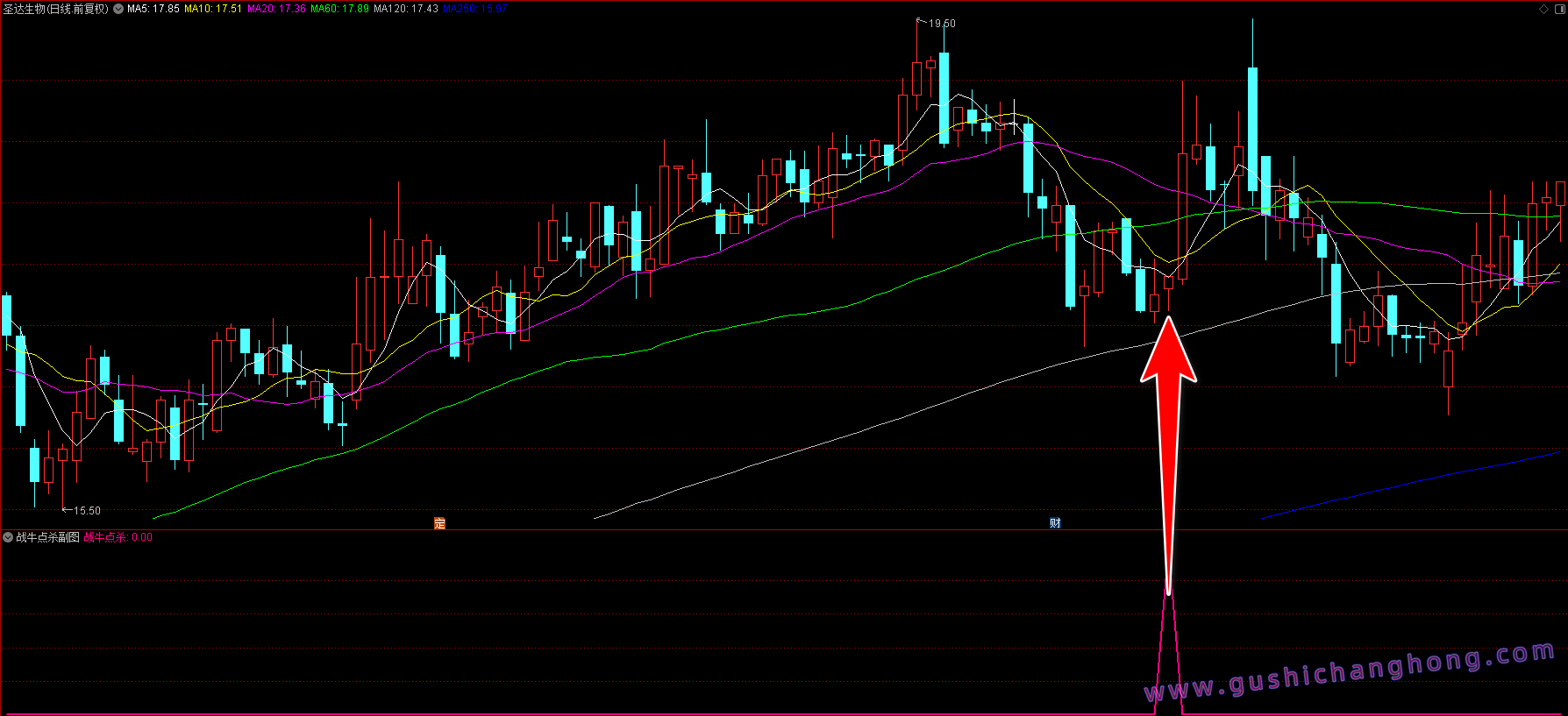Screen dimensions: 1568x716
Task: Click the pink 战牛点杀 value label
Action: tap(118, 537)
